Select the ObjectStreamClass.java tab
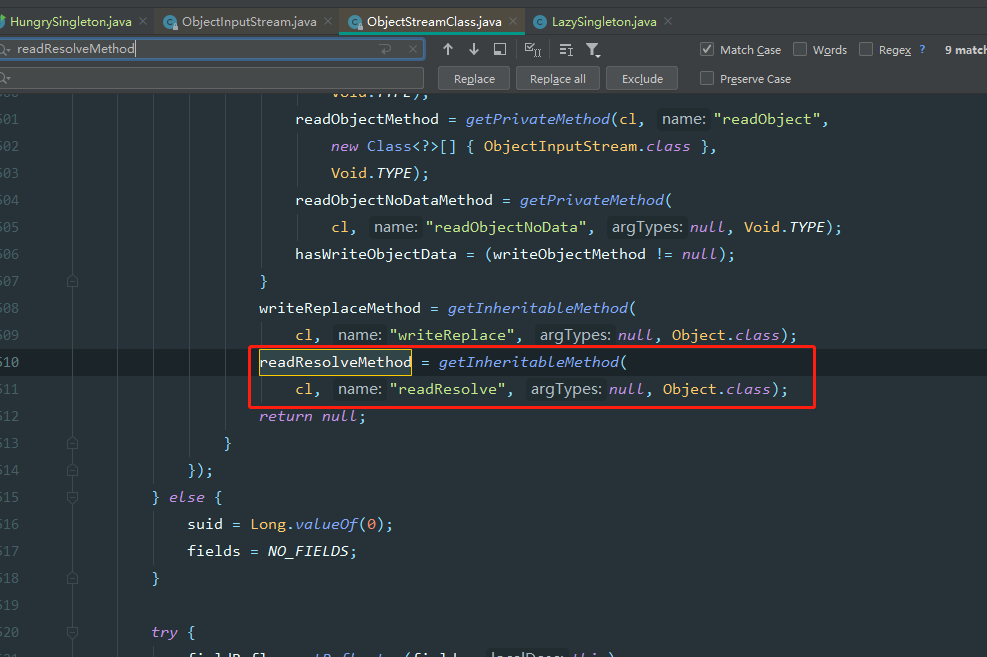Screen dimensions: 987x657 click(434, 21)
